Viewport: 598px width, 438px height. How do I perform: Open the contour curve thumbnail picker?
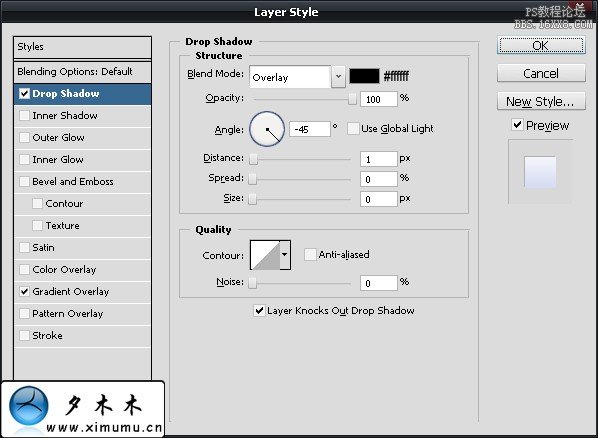pos(265,255)
